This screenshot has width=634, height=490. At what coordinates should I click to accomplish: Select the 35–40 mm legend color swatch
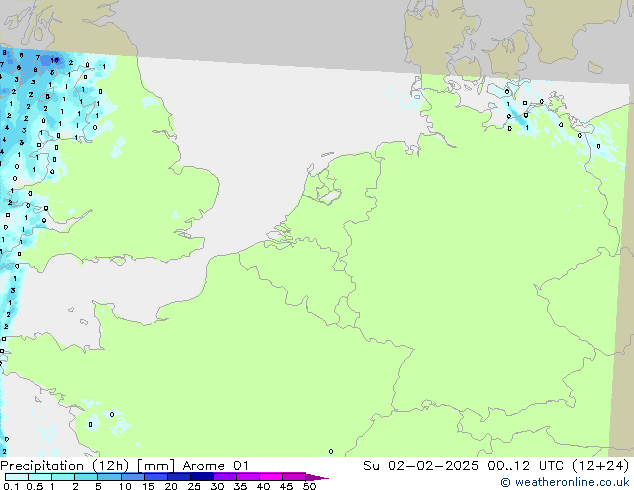pyautogui.click(x=247, y=477)
